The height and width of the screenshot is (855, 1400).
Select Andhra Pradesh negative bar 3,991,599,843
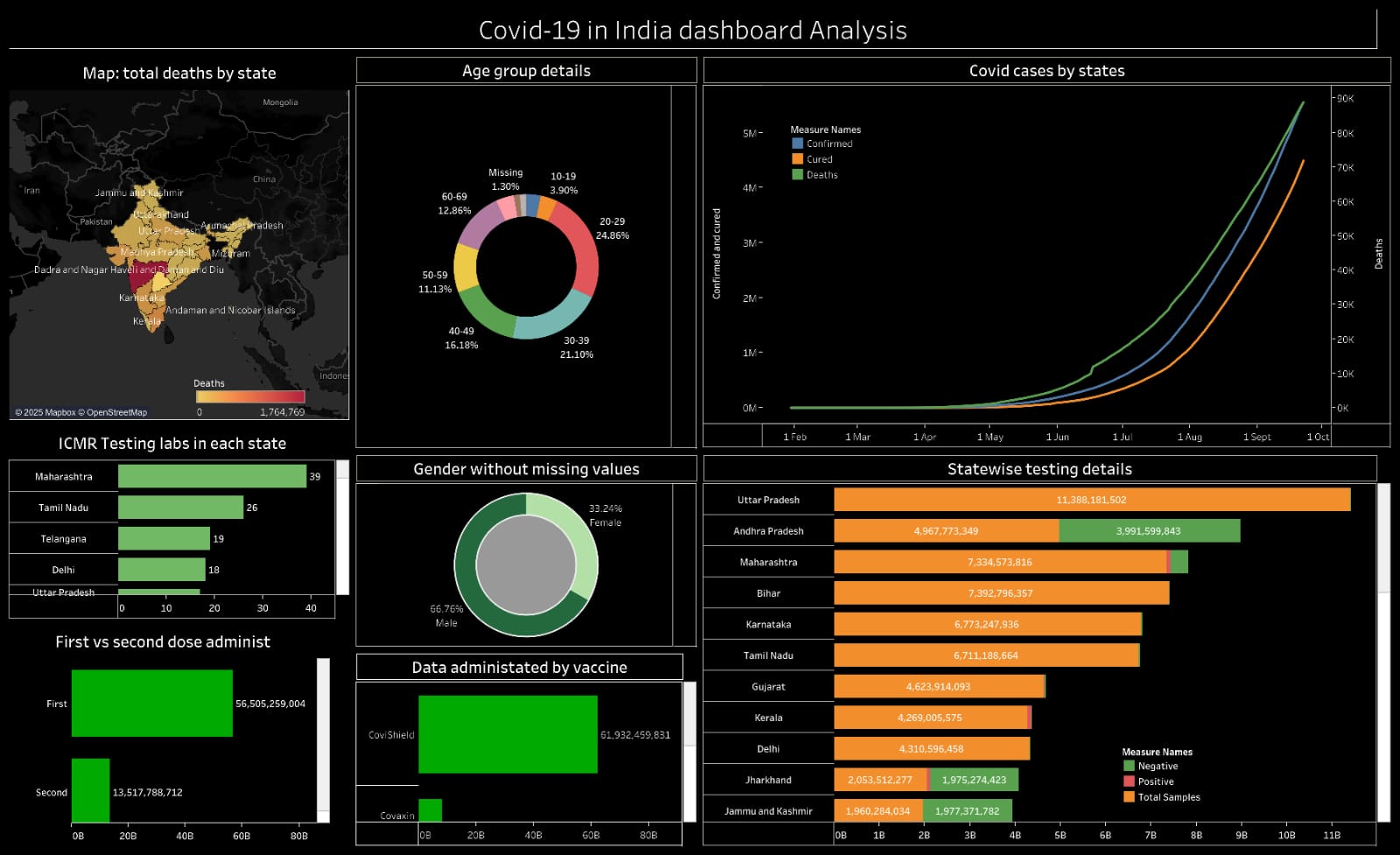click(x=1149, y=531)
